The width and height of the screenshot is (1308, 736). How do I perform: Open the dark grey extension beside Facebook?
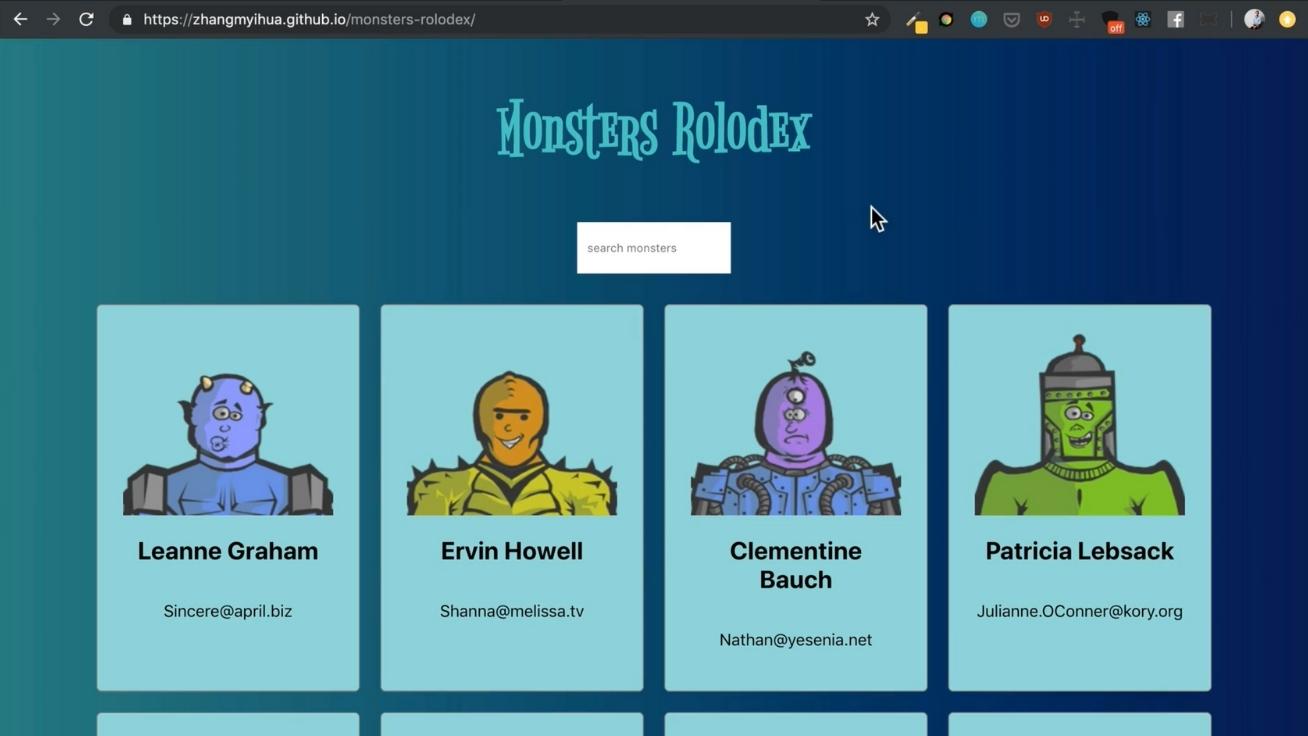pyautogui.click(x=1209, y=19)
